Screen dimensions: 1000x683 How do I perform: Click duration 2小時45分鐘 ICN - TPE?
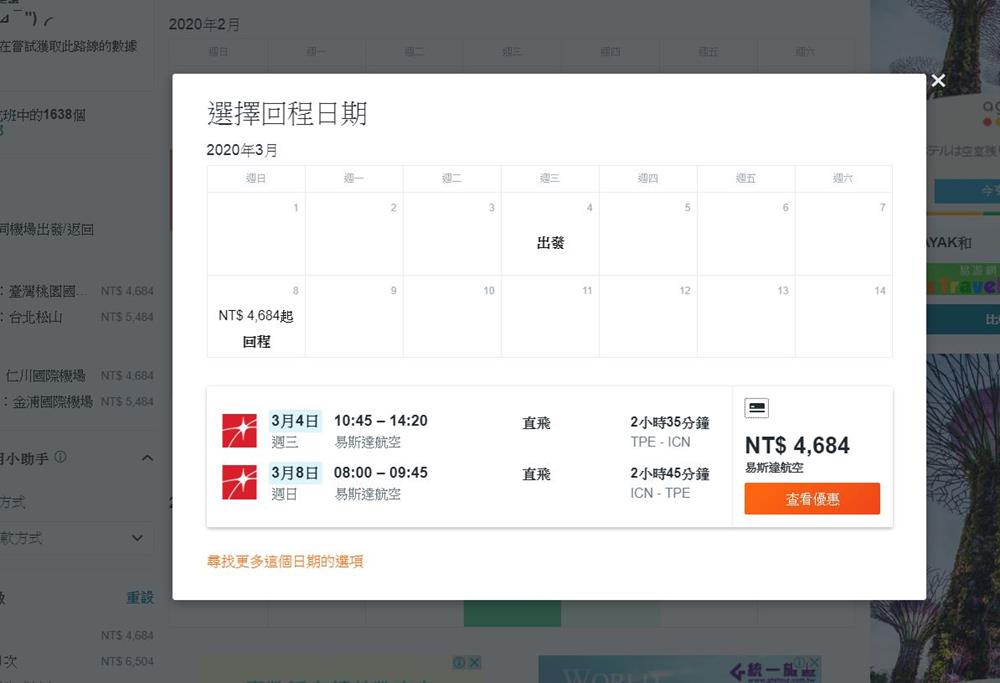click(670, 483)
